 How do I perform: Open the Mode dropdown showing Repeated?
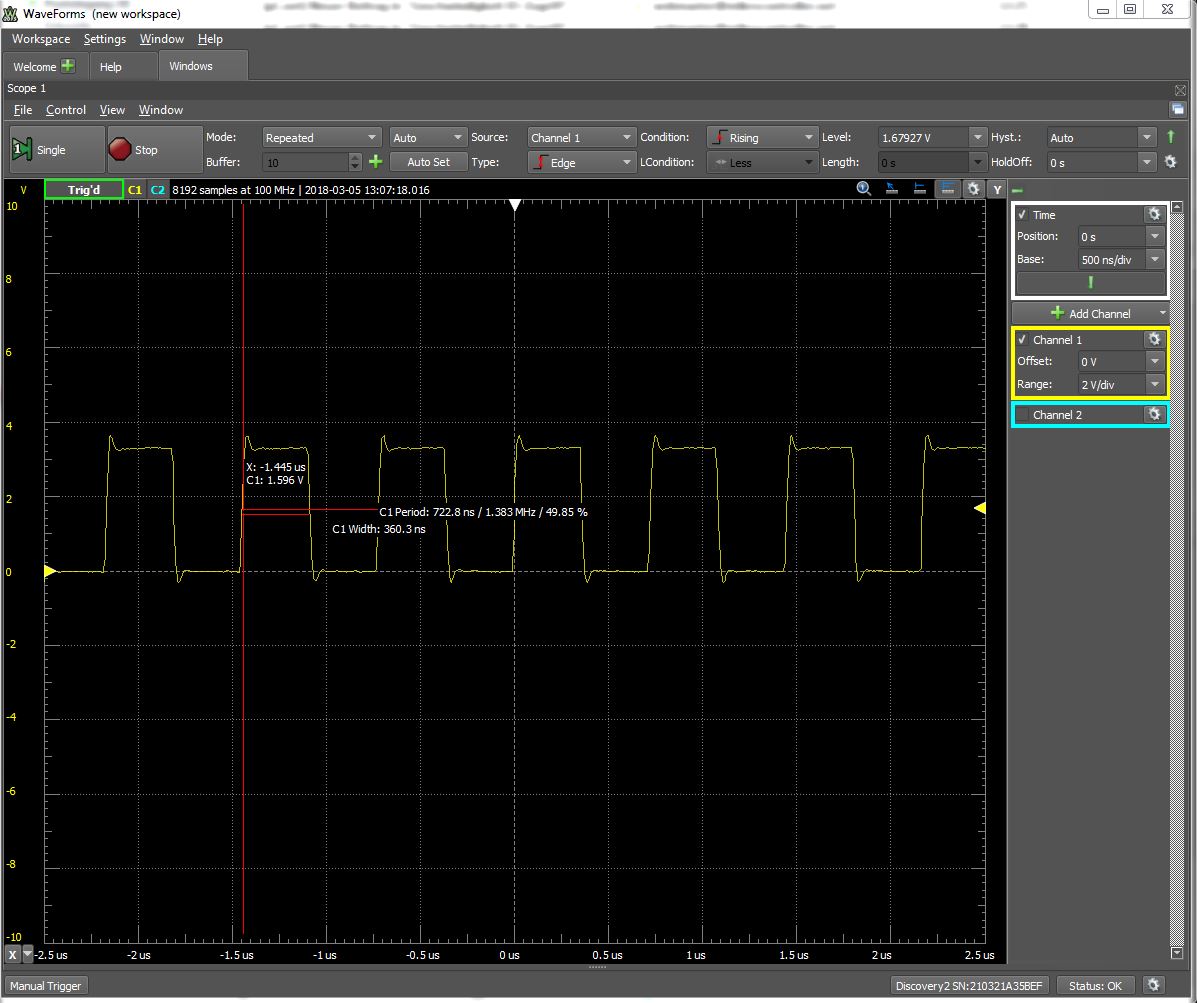point(321,137)
